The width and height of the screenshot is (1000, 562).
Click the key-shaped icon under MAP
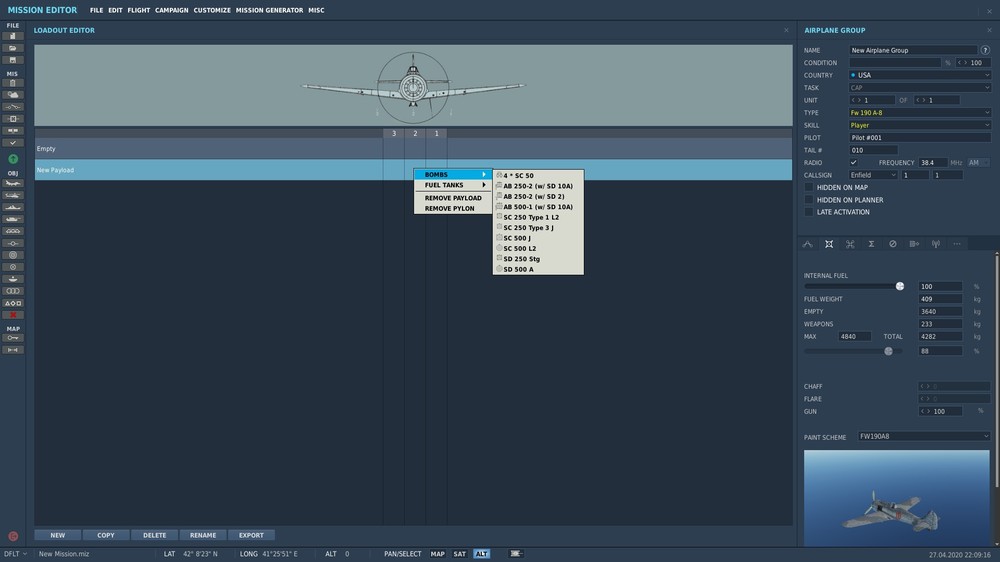(x=13, y=338)
